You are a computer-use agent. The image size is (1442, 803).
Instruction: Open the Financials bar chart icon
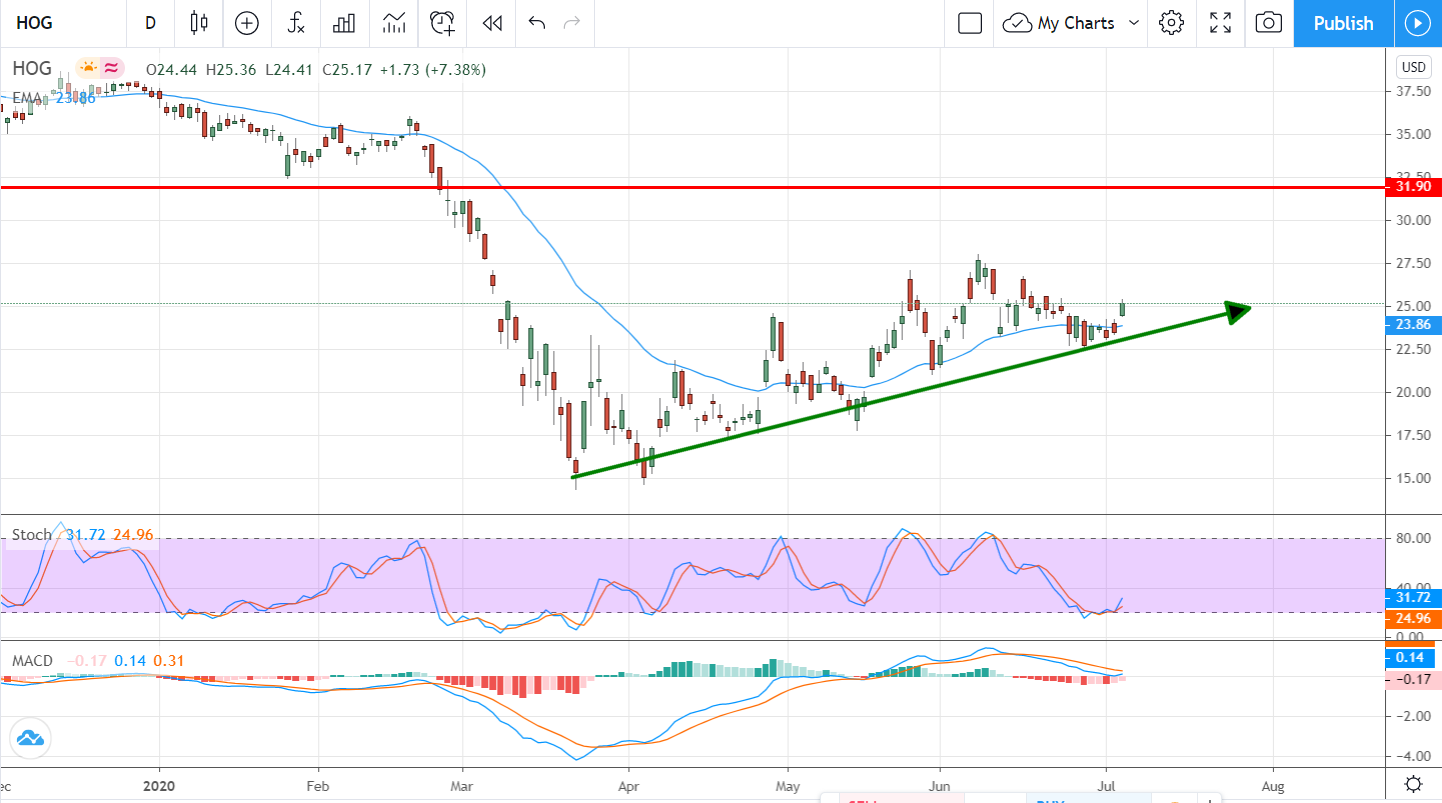[x=345, y=23]
